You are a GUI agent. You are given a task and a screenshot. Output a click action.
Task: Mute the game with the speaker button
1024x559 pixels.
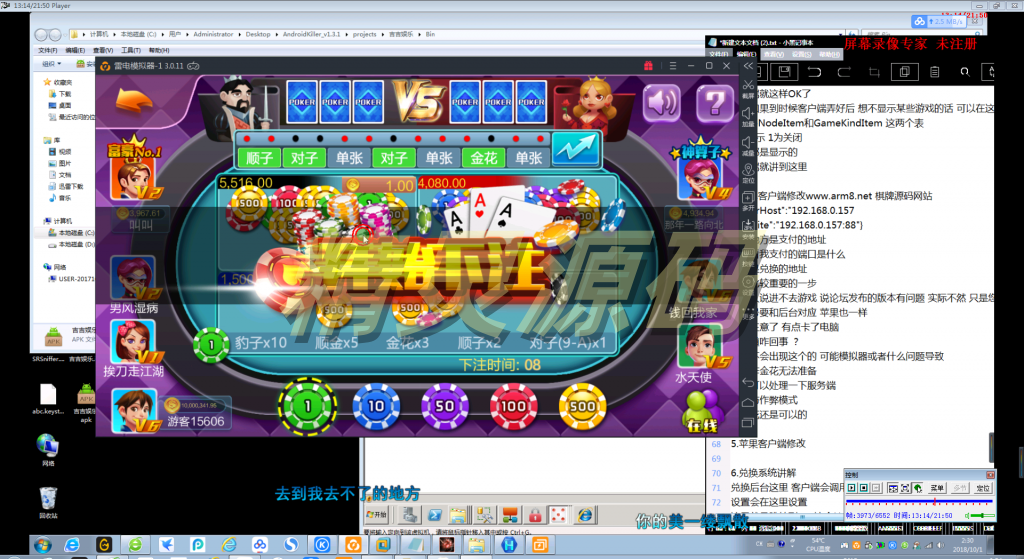[662, 103]
